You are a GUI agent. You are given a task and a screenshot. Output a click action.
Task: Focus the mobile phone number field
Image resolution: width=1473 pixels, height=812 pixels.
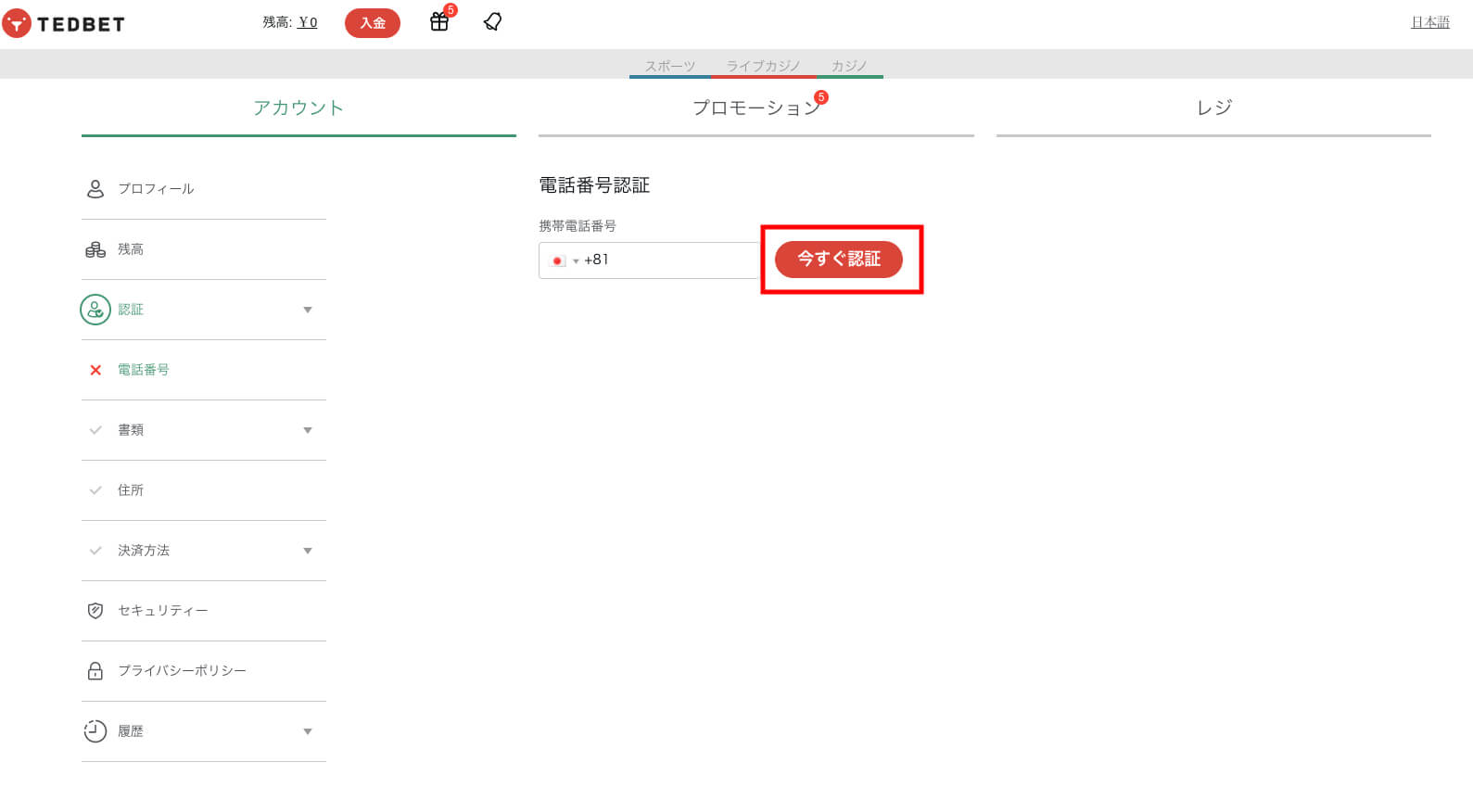(x=649, y=260)
